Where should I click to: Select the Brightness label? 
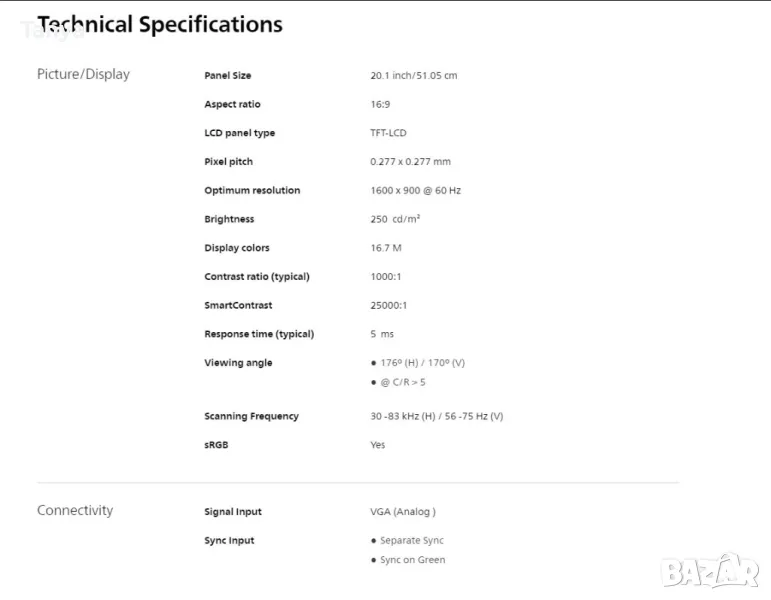click(x=229, y=219)
